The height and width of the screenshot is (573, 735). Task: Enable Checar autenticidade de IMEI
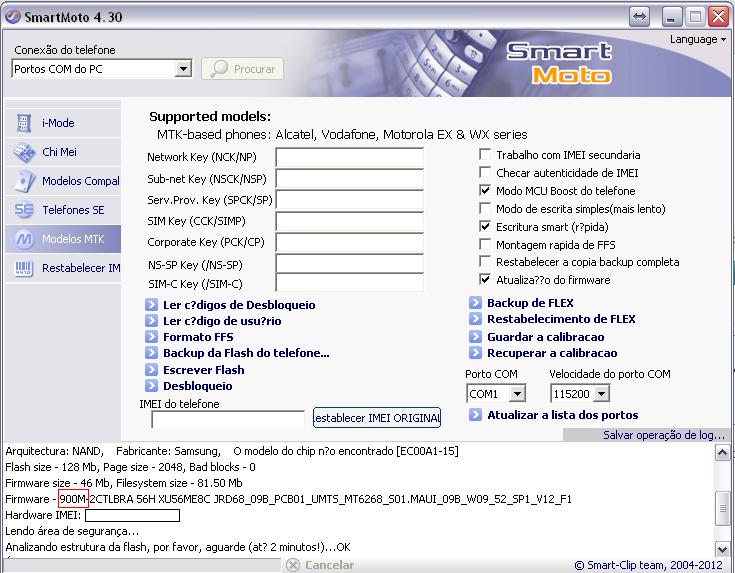coord(485,173)
